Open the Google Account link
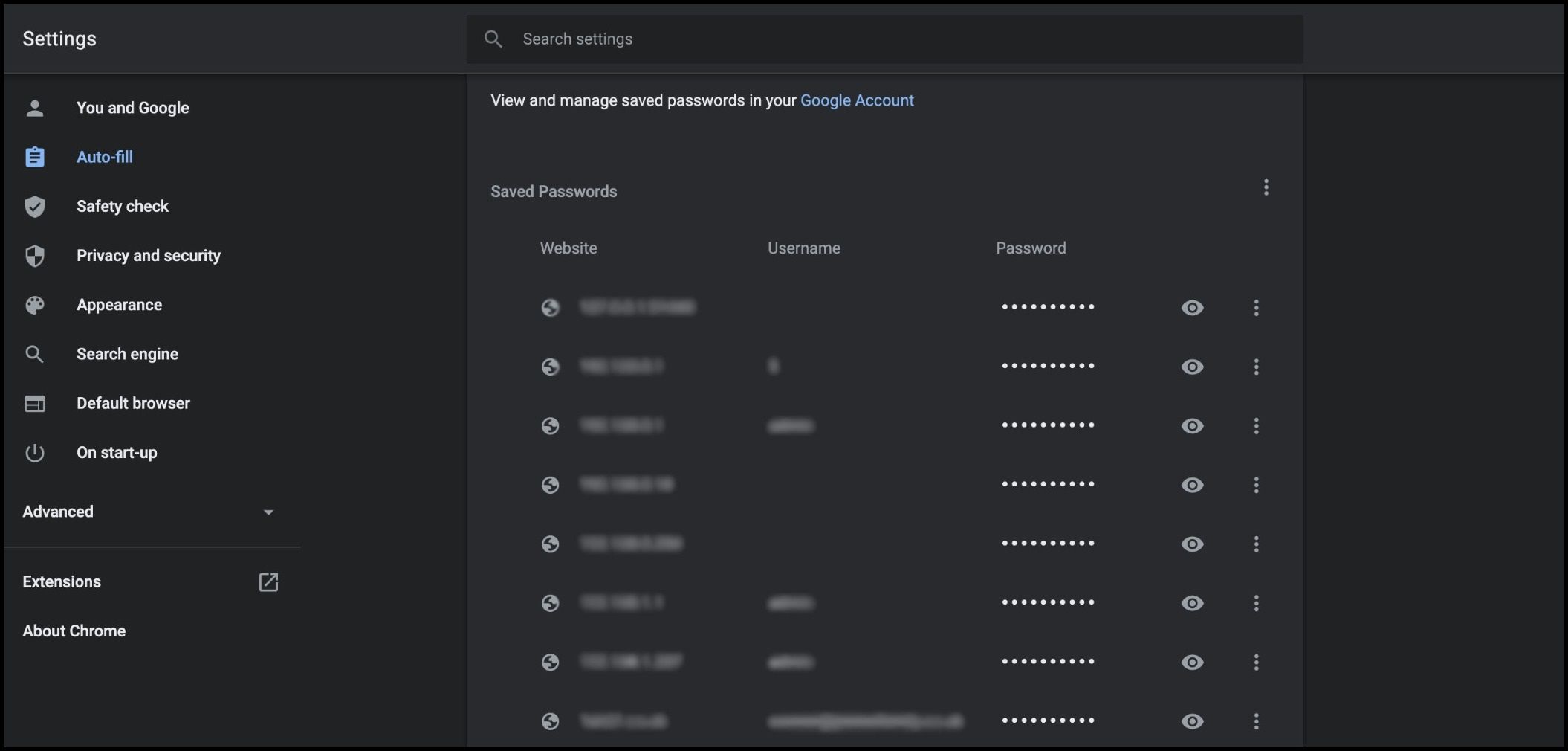1568x751 pixels. [856, 100]
